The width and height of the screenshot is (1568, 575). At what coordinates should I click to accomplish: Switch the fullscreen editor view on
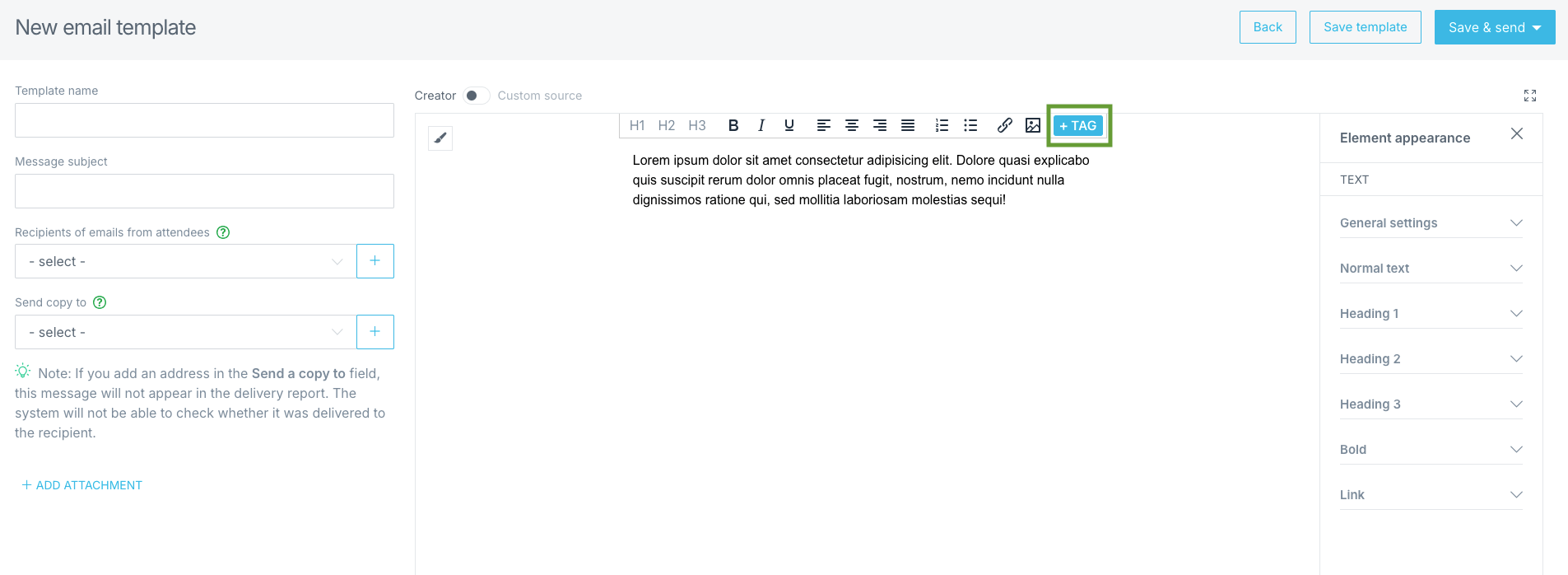tap(1529, 96)
